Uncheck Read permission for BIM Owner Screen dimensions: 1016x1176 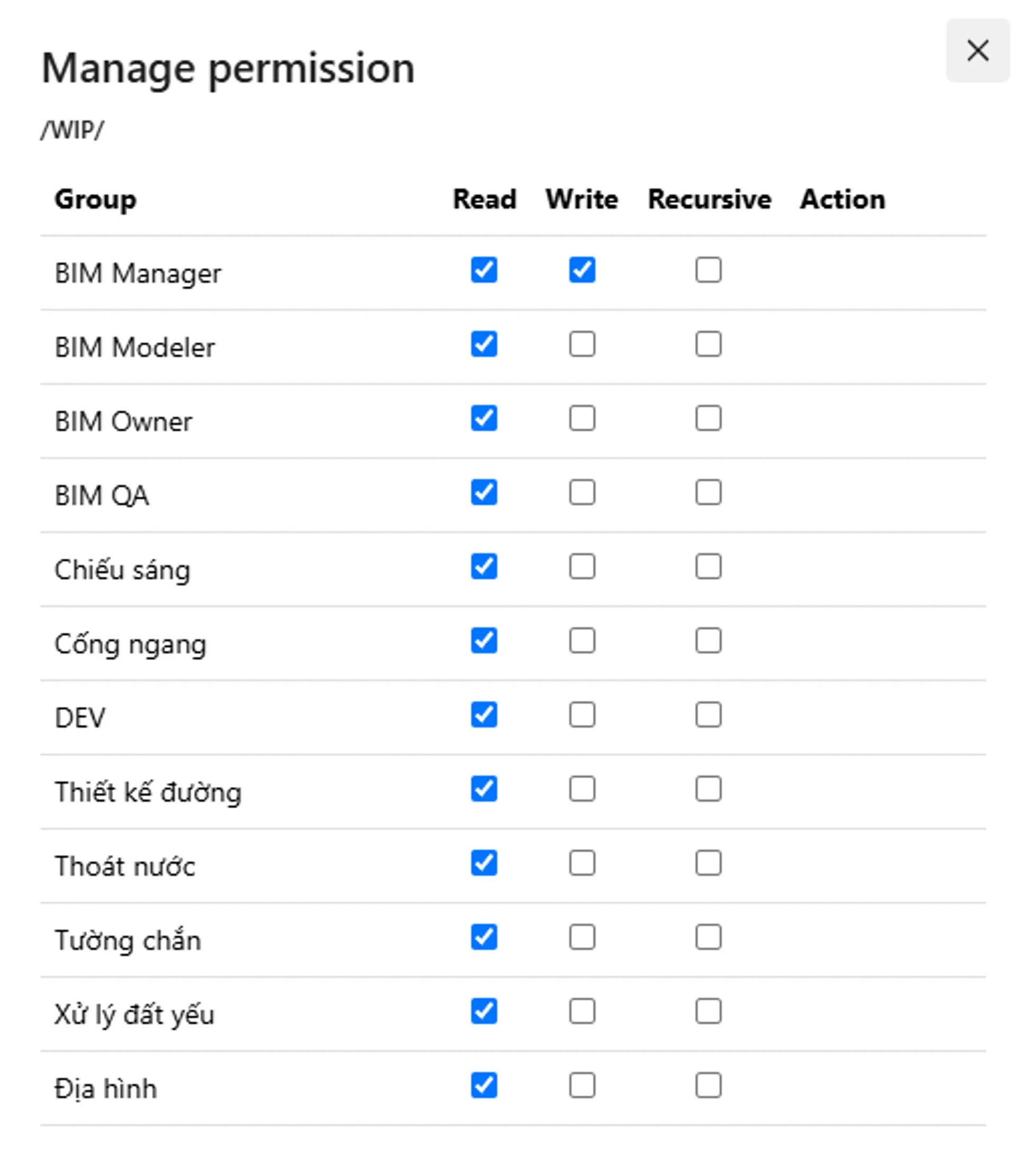[x=484, y=418]
